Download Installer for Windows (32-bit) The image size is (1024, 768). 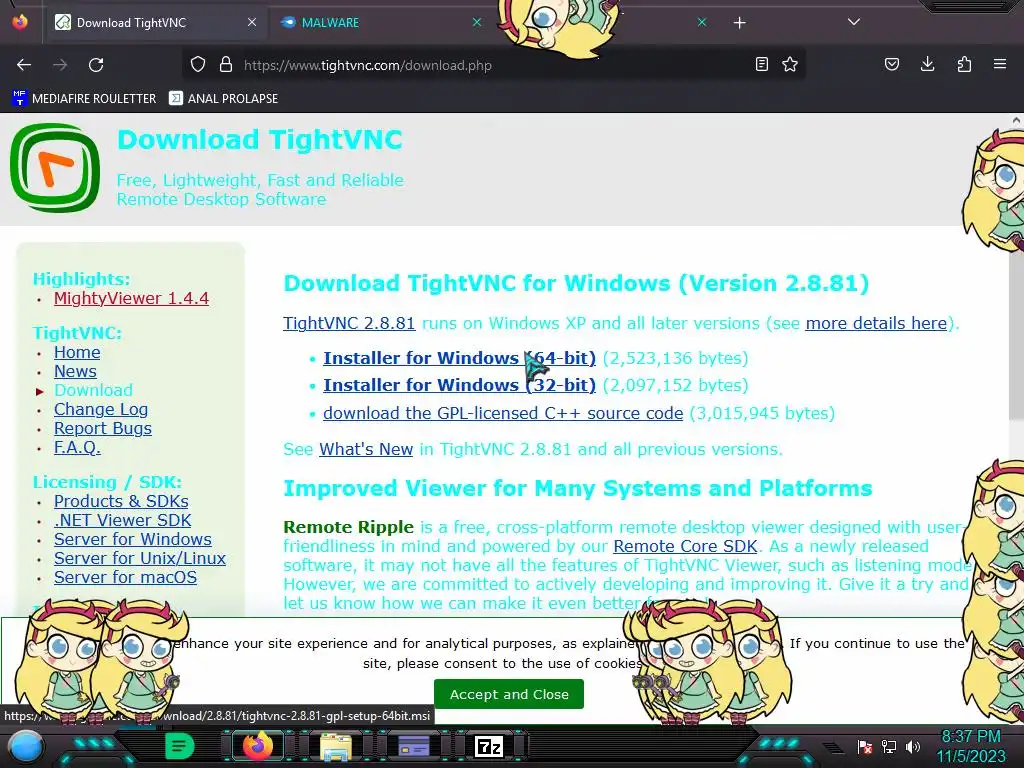459,385
